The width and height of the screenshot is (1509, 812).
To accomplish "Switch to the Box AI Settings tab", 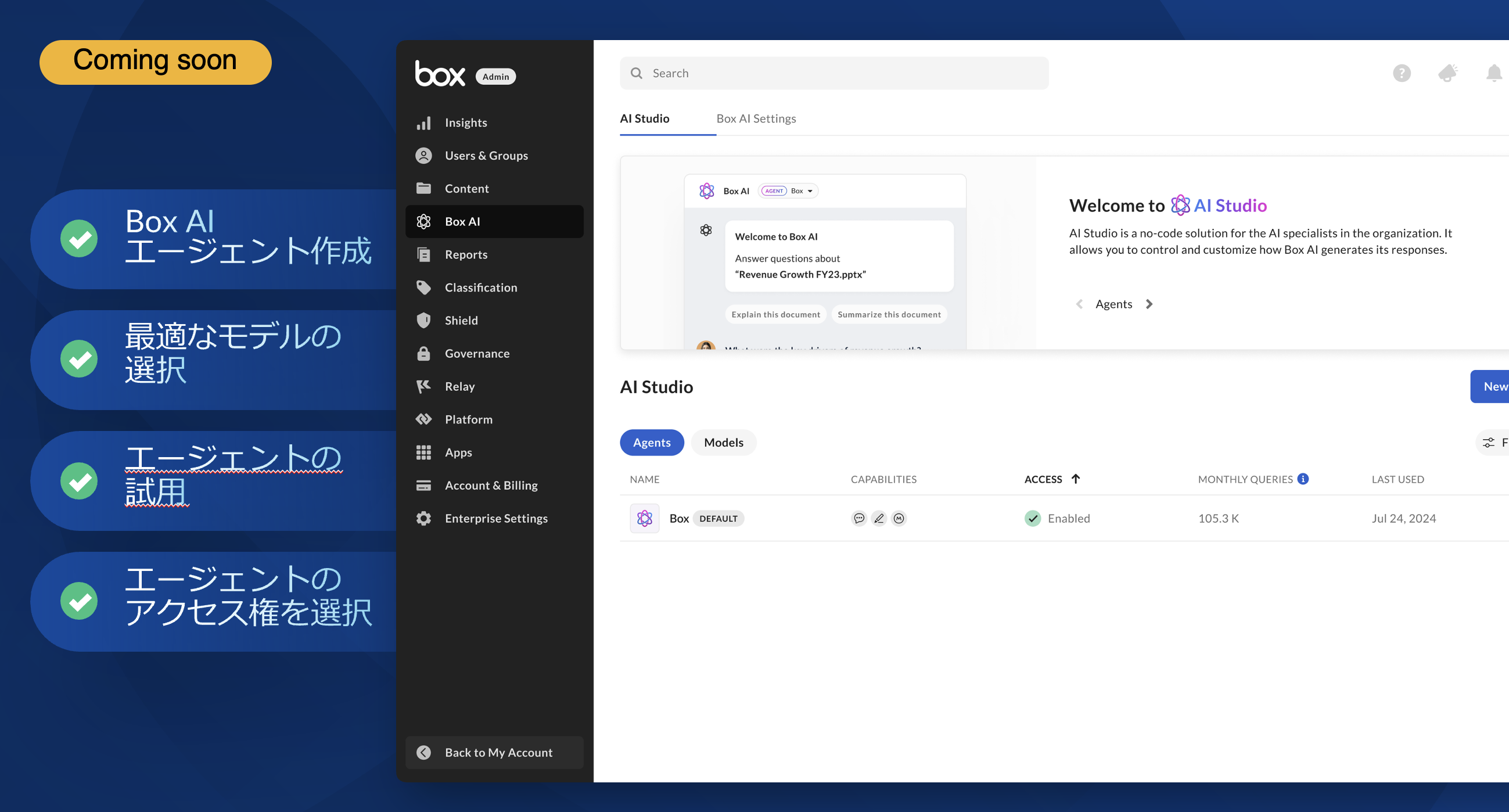I will click(x=756, y=118).
